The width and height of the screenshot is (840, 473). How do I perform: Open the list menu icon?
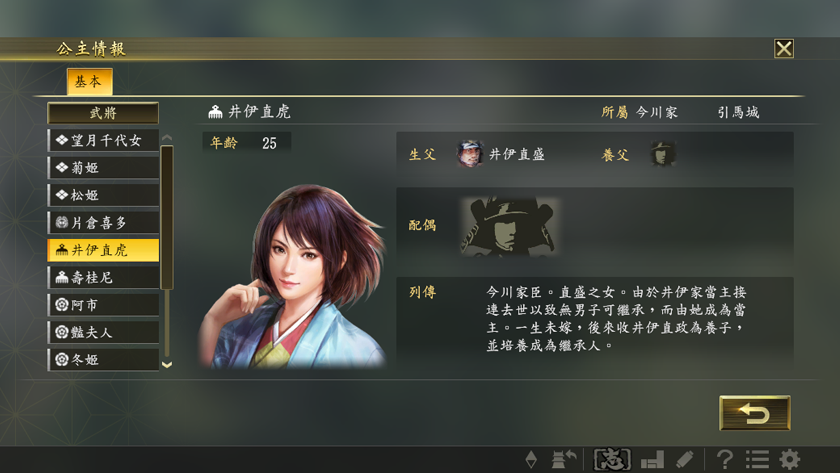758,460
